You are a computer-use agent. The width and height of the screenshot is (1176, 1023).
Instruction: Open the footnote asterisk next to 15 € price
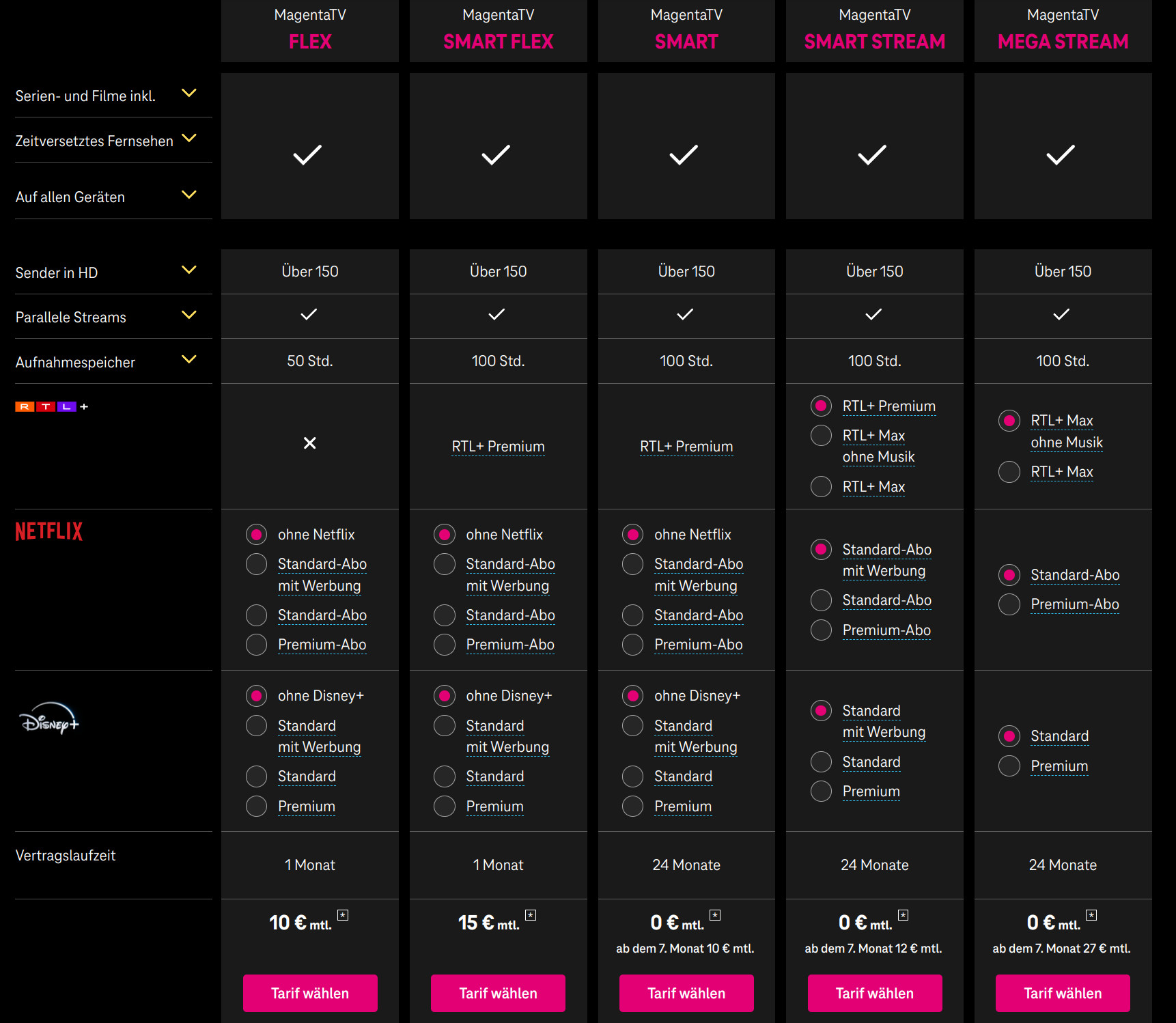[x=531, y=915]
